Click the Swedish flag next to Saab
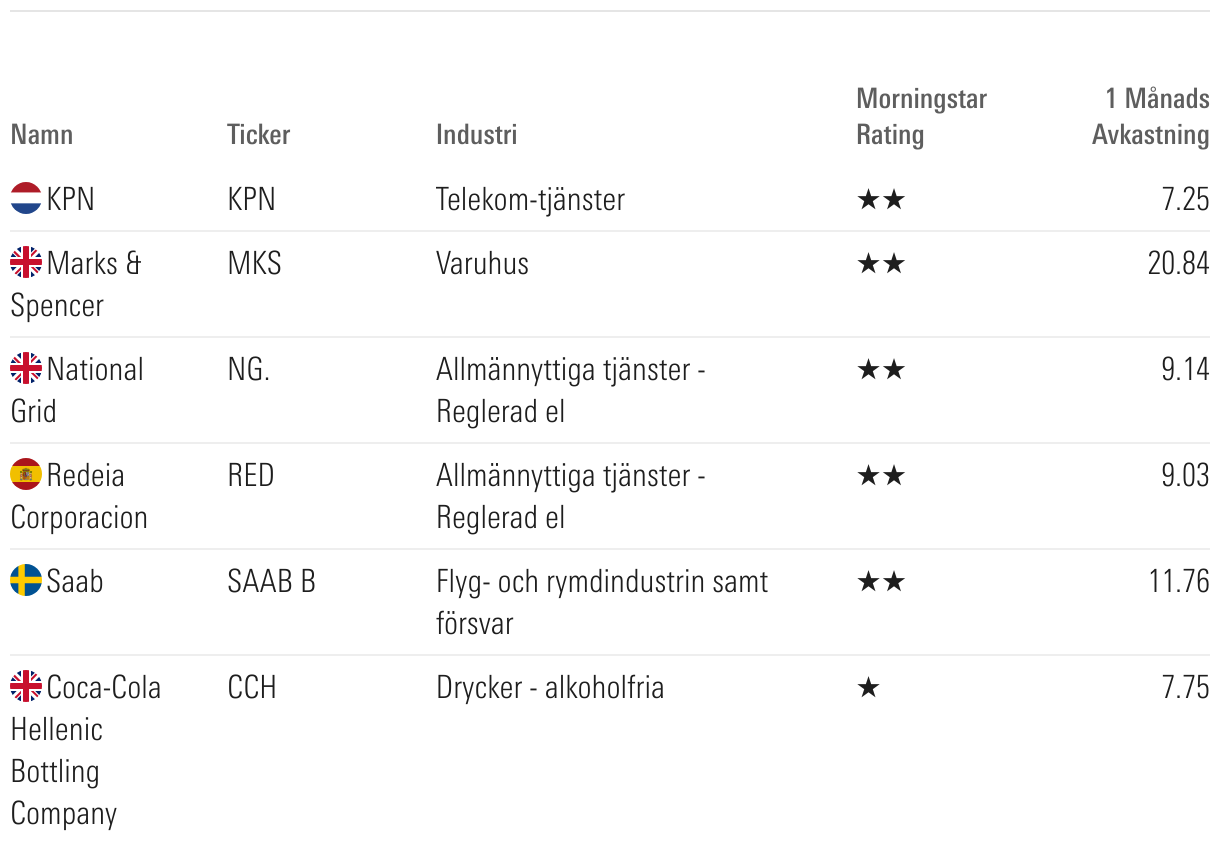The height and width of the screenshot is (854, 1220). [26, 580]
